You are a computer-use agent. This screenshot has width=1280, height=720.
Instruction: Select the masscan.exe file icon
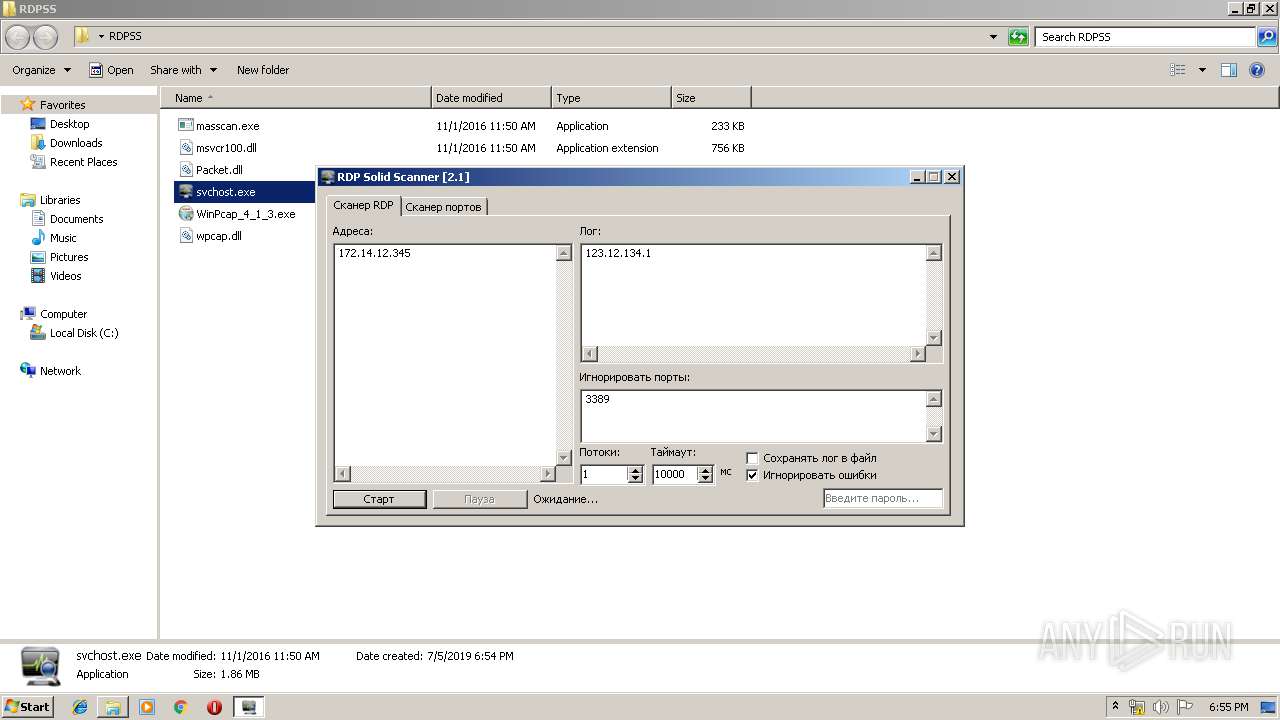click(x=186, y=126)
